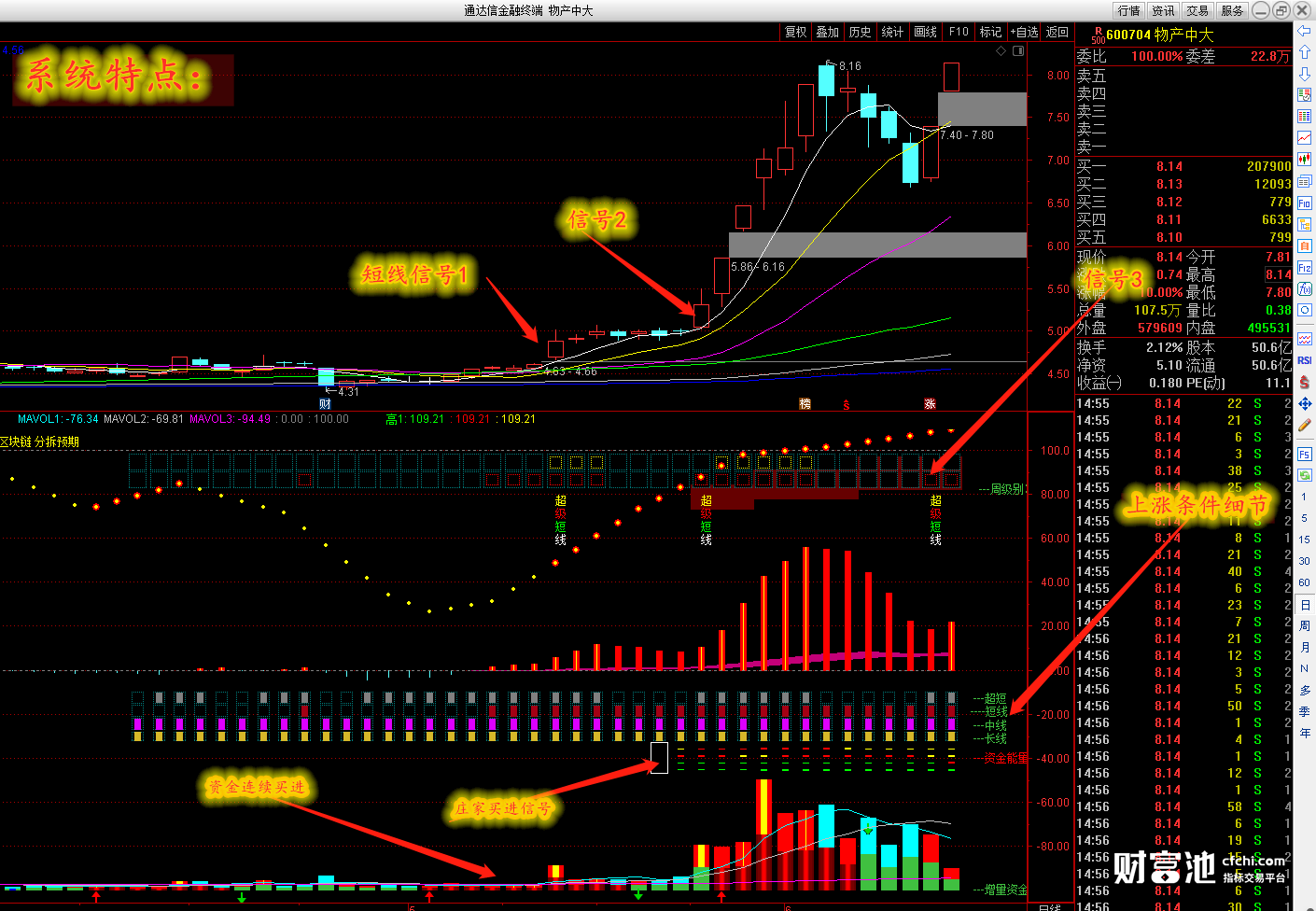
Task: Open the orange document sidebar icon
Action: 1305,245
